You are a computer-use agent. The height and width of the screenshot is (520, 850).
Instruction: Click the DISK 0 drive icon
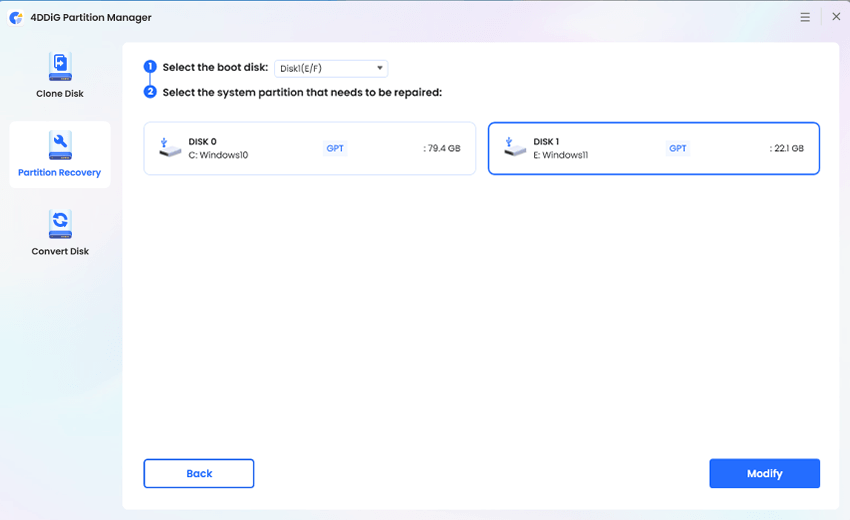[x=170, y=147]
